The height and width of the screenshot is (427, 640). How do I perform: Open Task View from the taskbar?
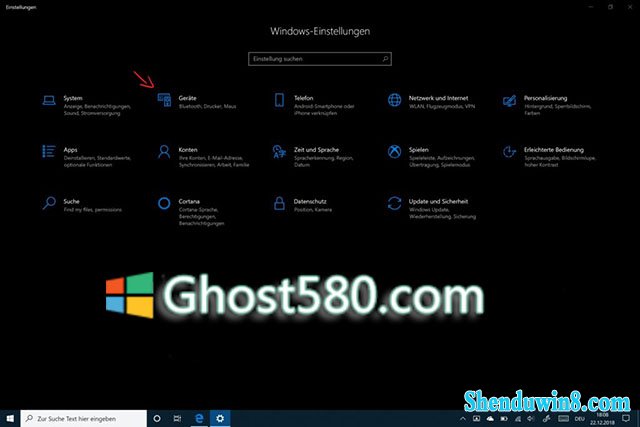177,418
